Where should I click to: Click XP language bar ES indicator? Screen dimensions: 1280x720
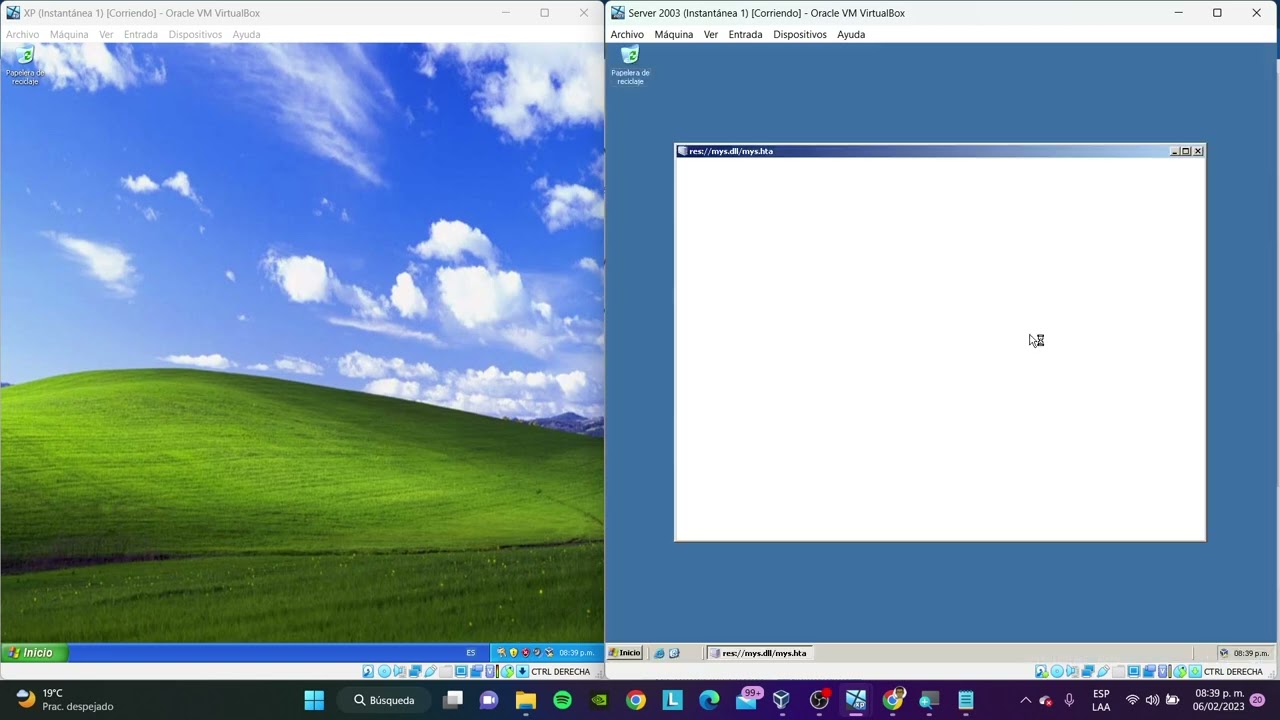tap(471, 653)
